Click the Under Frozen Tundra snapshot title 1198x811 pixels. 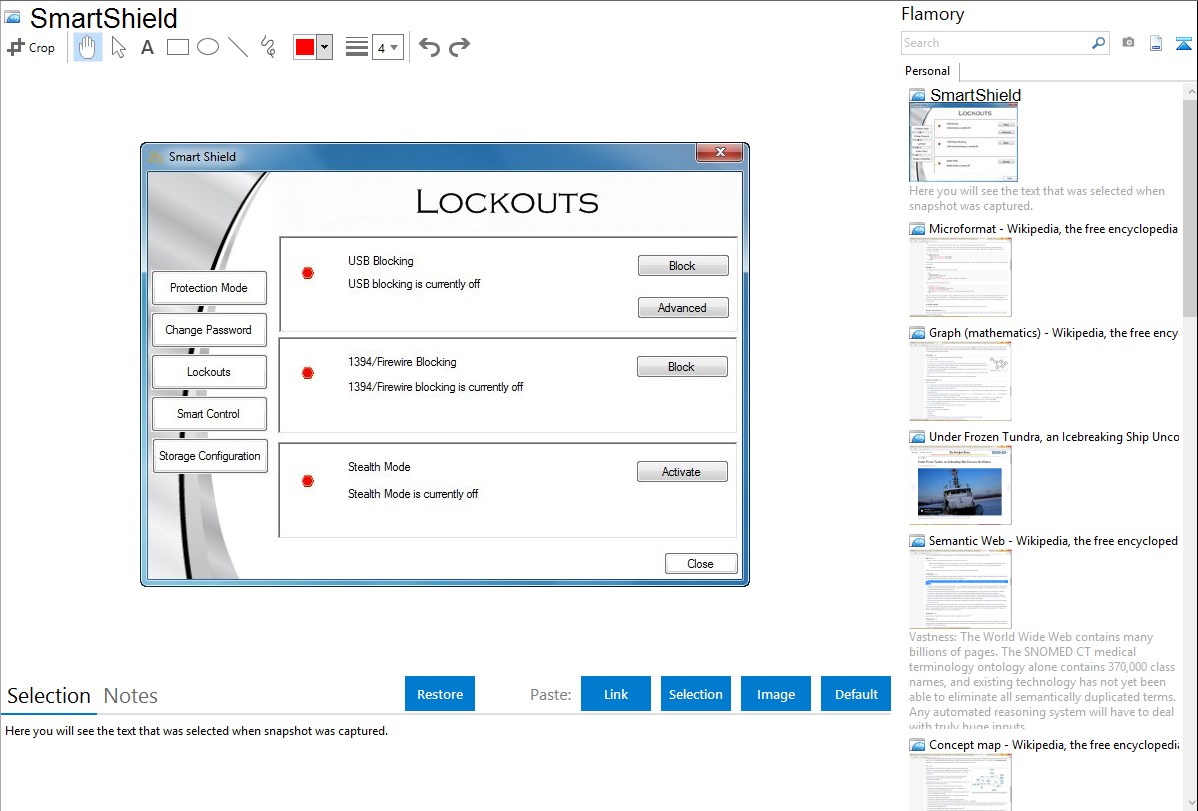tap(1054, 436)
